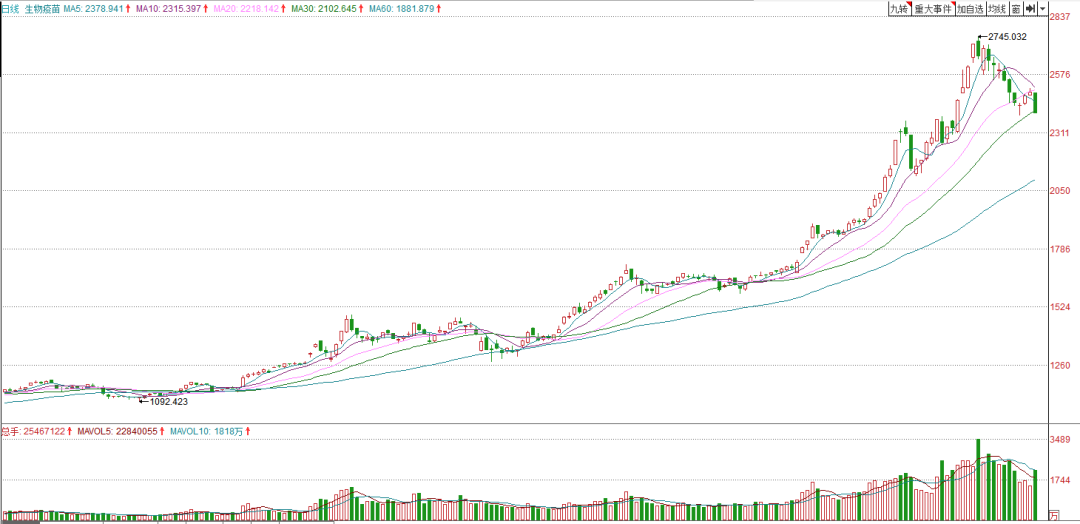Click the 窗 window button
Viewport: 1080px width, 524px height.
tap(1015, 8)
